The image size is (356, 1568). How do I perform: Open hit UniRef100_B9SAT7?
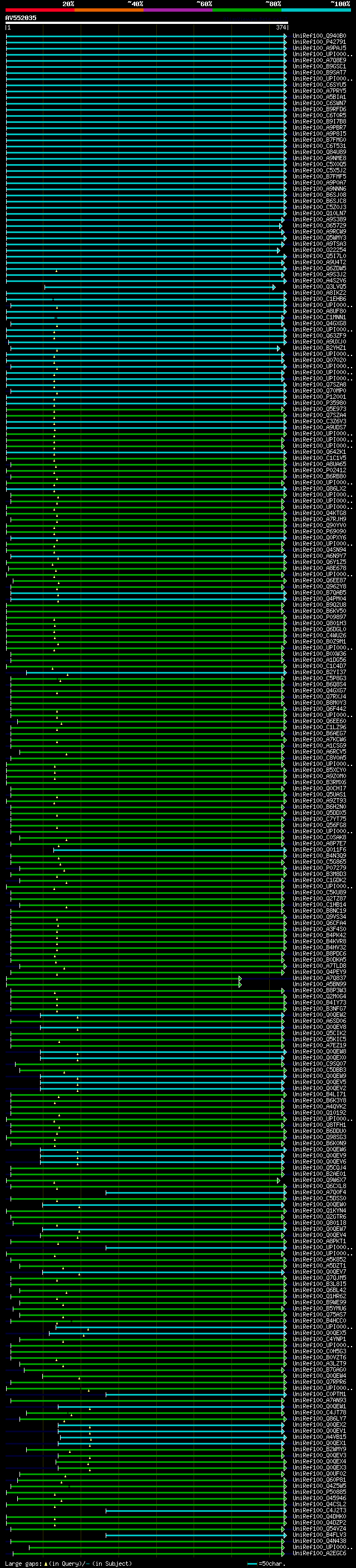coord(319,72)
